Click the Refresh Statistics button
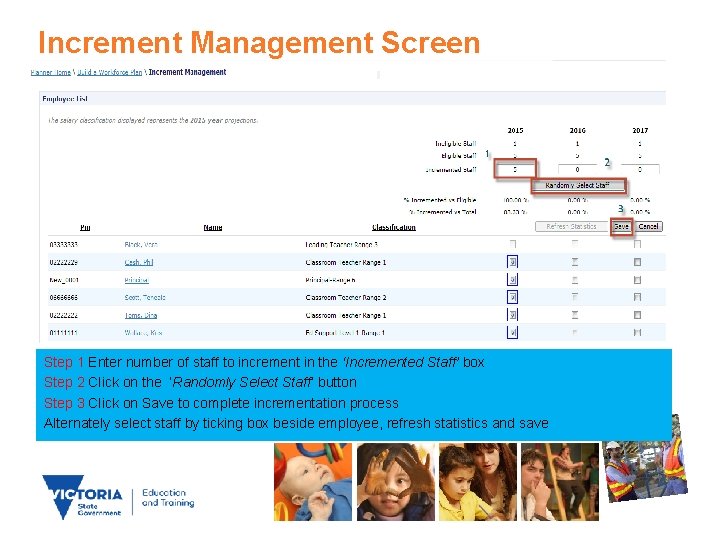Image resolution: width=720 pixels, height=540 pixels. 571,226
